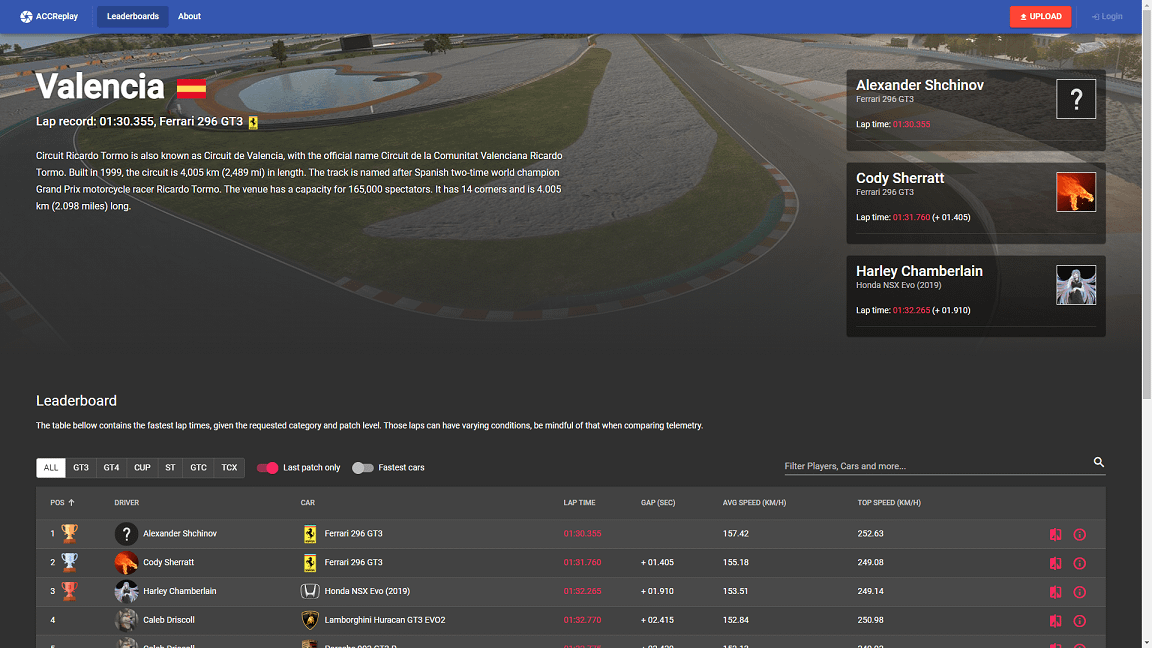Viewport: 1152px width, 648px height.
Task: Click the bronze trophy in row 3
Action: coord(69,591)
